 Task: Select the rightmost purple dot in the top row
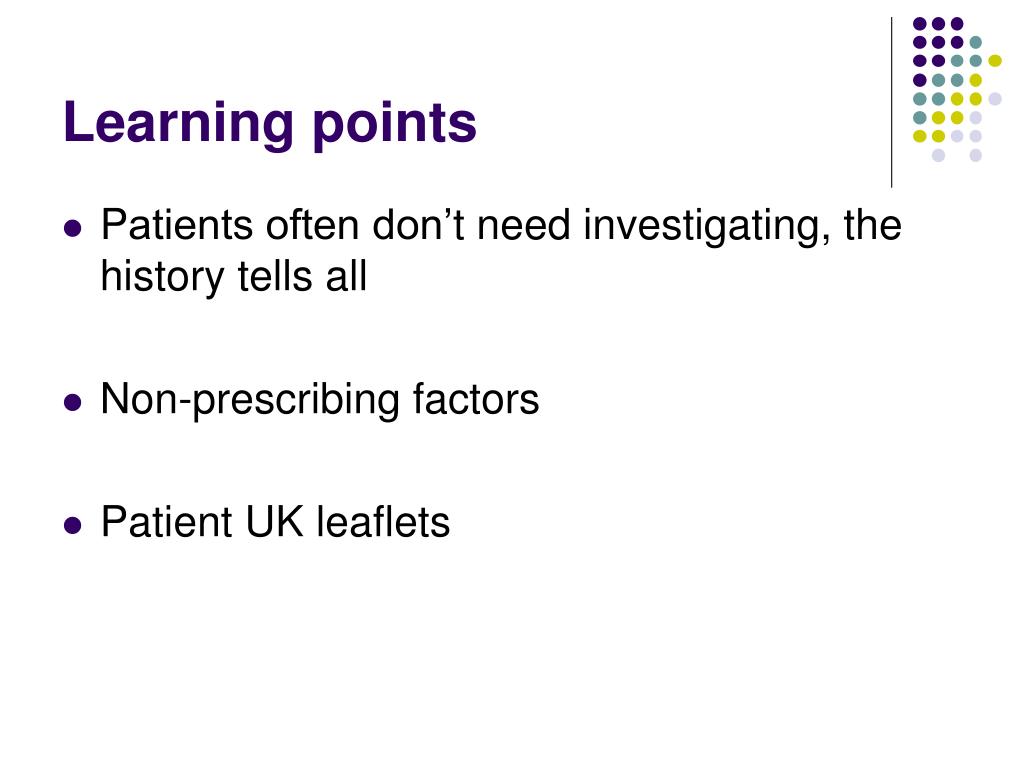point(957,24)
